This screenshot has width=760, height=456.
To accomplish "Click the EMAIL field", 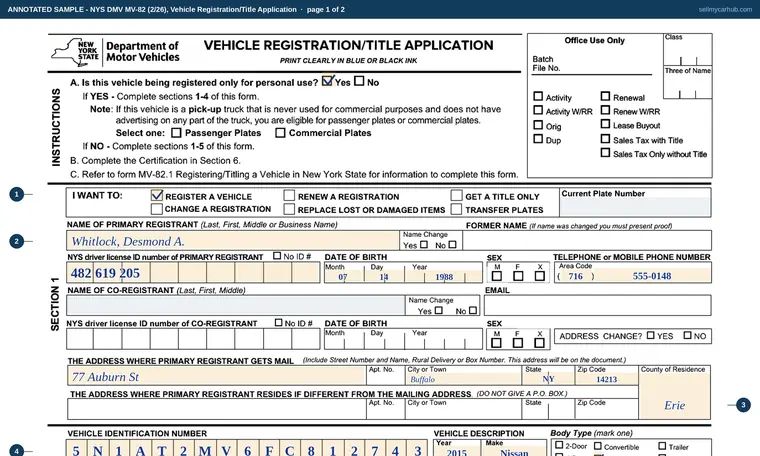I will coord(598,305).
